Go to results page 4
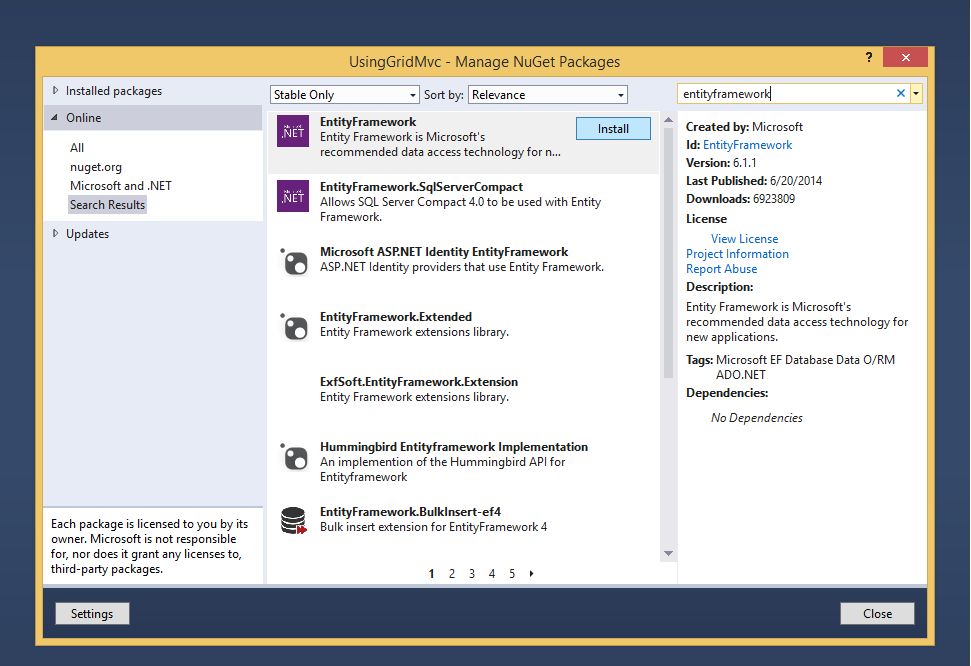Image resolution: width=971 pixels, height=666 pixels. point(492,574)
